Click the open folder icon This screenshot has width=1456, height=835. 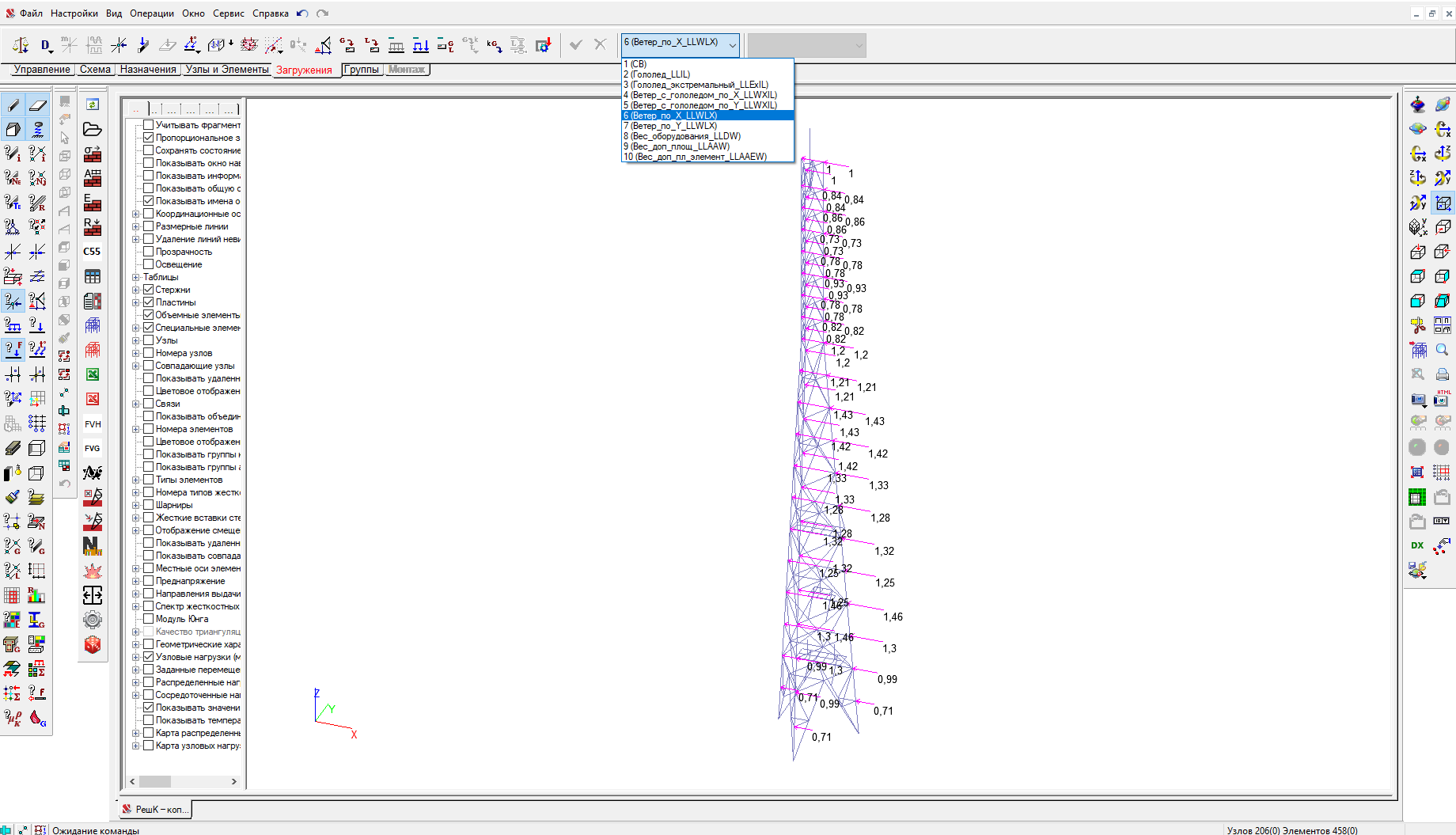pos(93,129)
